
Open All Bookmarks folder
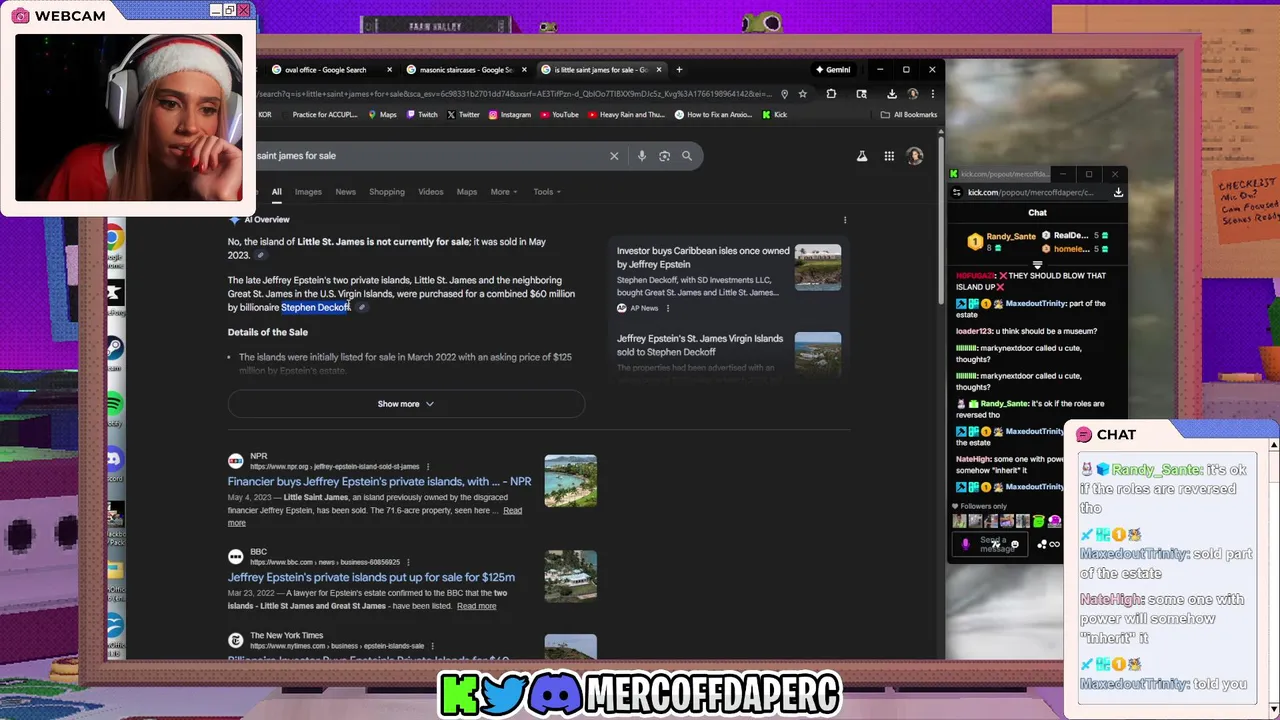[x=909, y=115]
